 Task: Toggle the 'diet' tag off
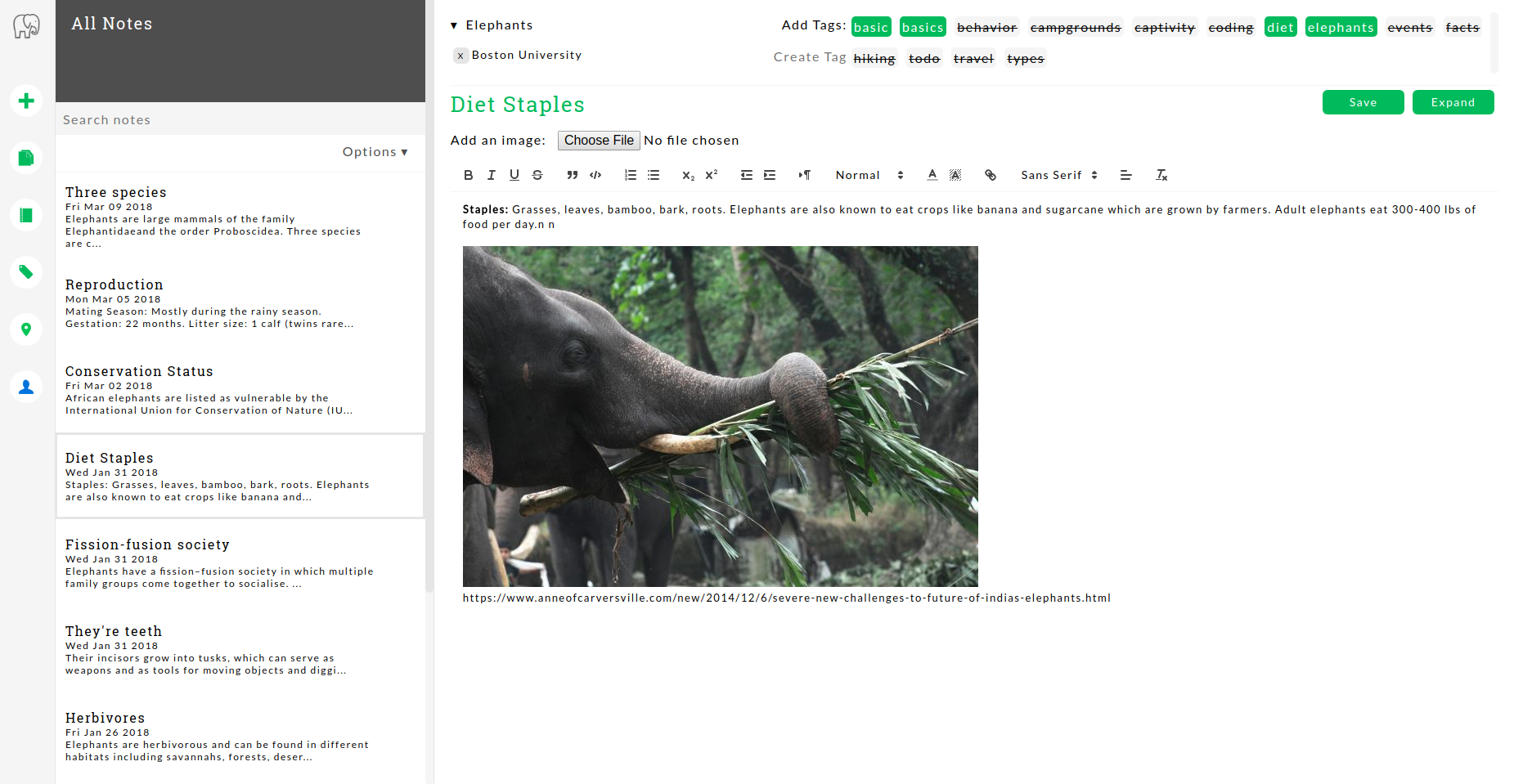(x=1280, y=27)
